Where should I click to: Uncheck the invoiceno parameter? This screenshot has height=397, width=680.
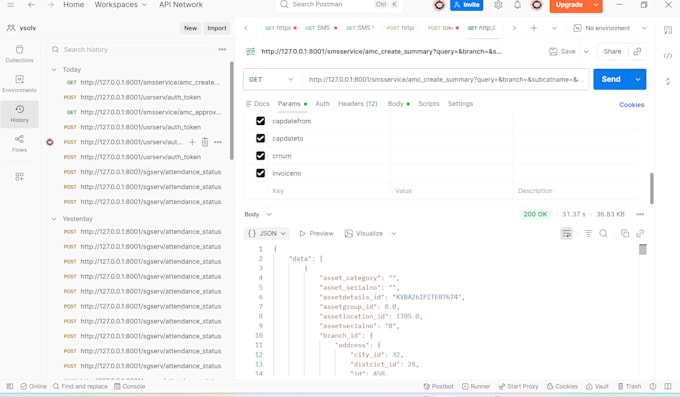260,173
